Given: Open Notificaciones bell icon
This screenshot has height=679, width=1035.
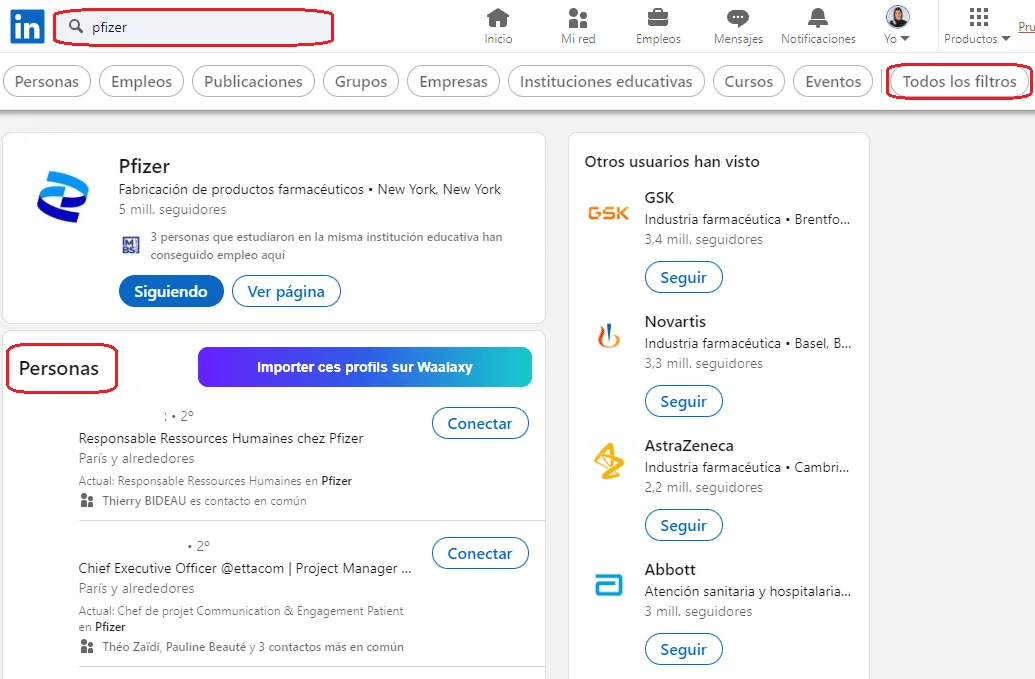Looking at the screenshot, I should point(818,18).
